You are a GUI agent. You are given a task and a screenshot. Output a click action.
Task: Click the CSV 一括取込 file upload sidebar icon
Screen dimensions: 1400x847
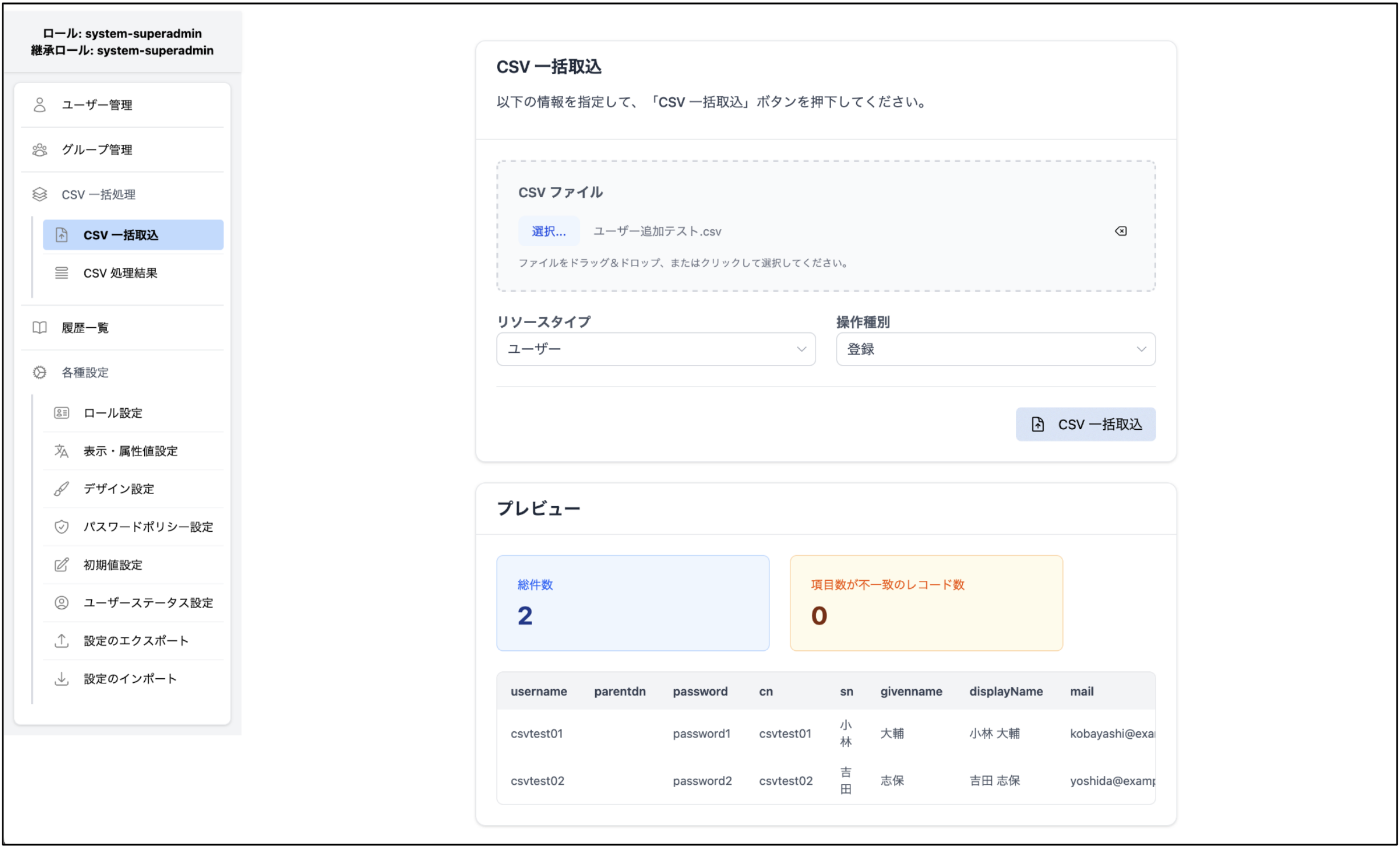tap(62, 235)
